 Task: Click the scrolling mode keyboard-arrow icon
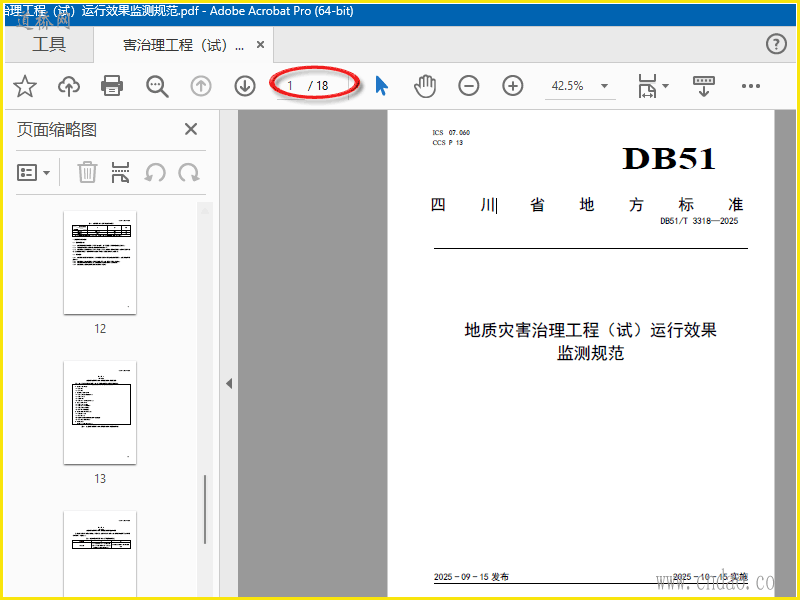pos(704,86)
